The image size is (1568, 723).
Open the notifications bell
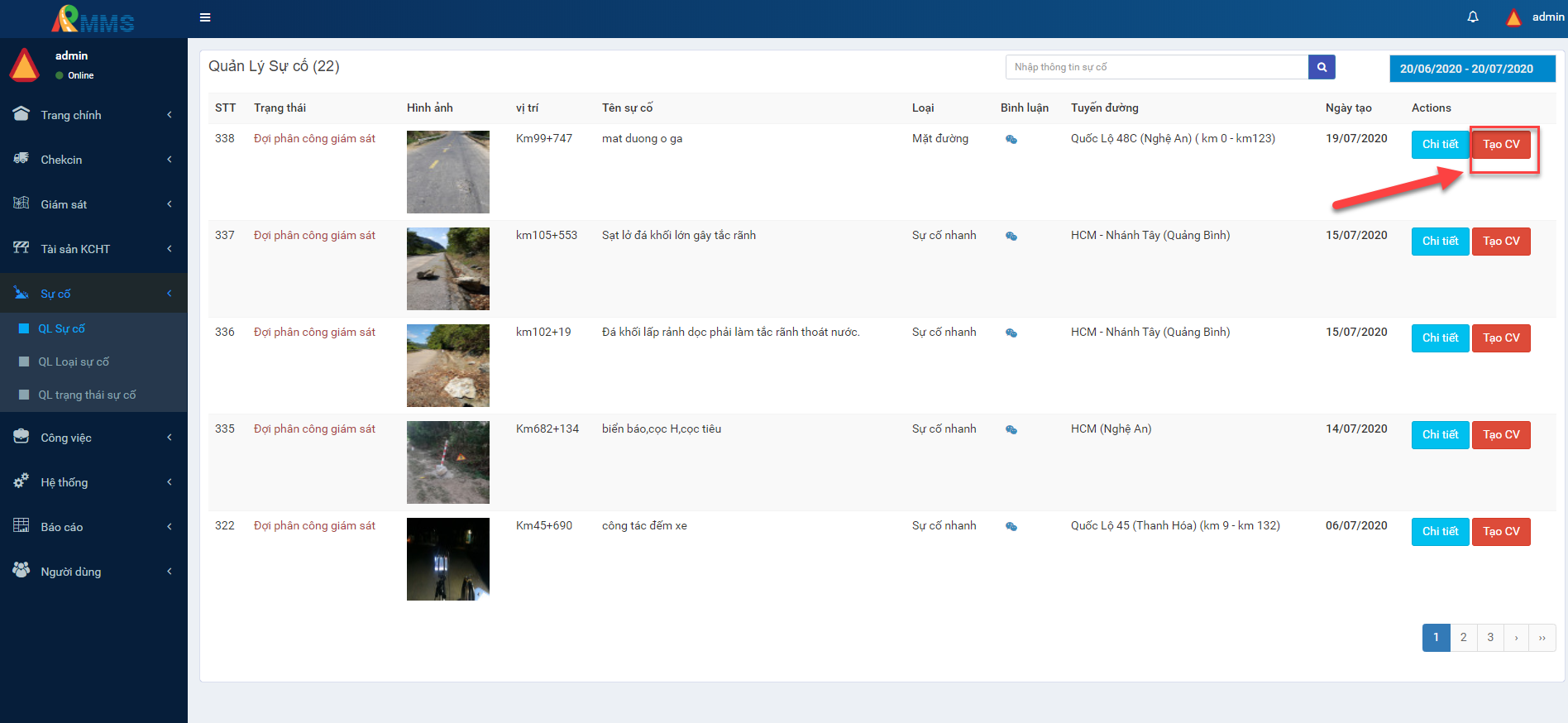[x=1473, y=17]
